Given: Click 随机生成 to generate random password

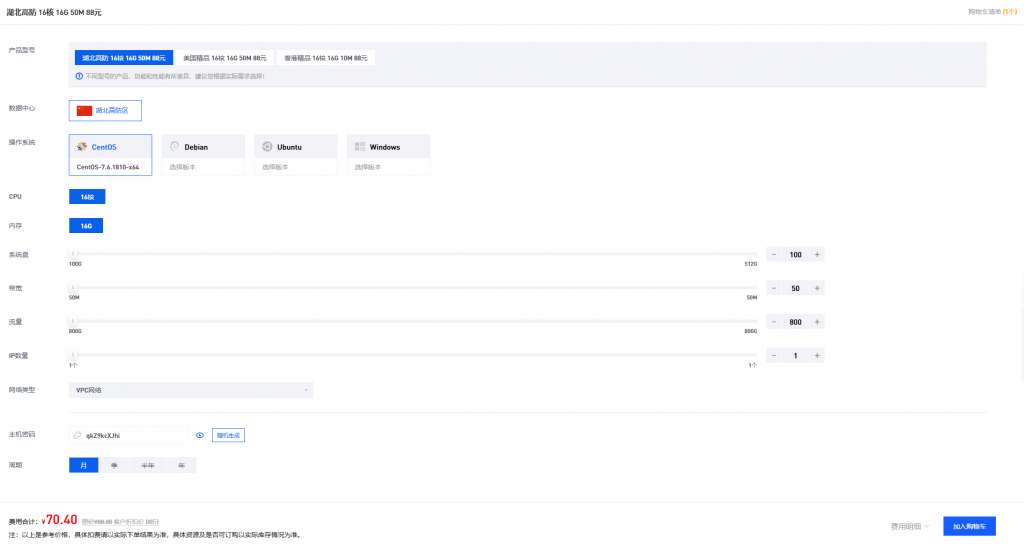Looking at the screenshot, I should tap(228, 435).
